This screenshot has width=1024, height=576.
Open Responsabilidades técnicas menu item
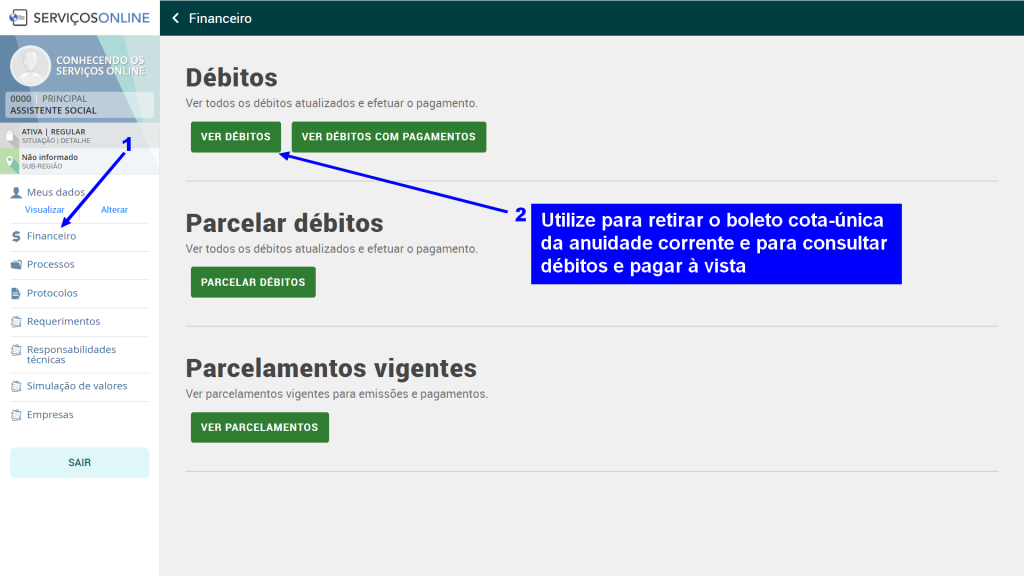(71, 354)
